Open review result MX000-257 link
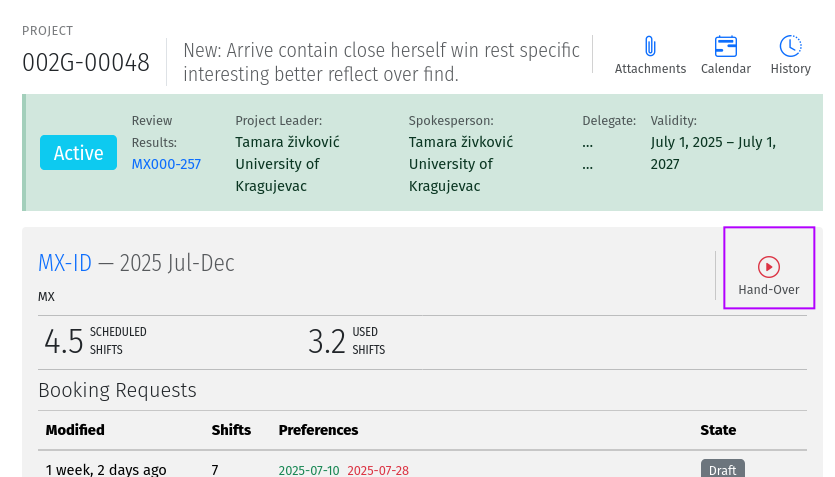The image size is (835, 477). pyautogui.click(x=166, y=164)
